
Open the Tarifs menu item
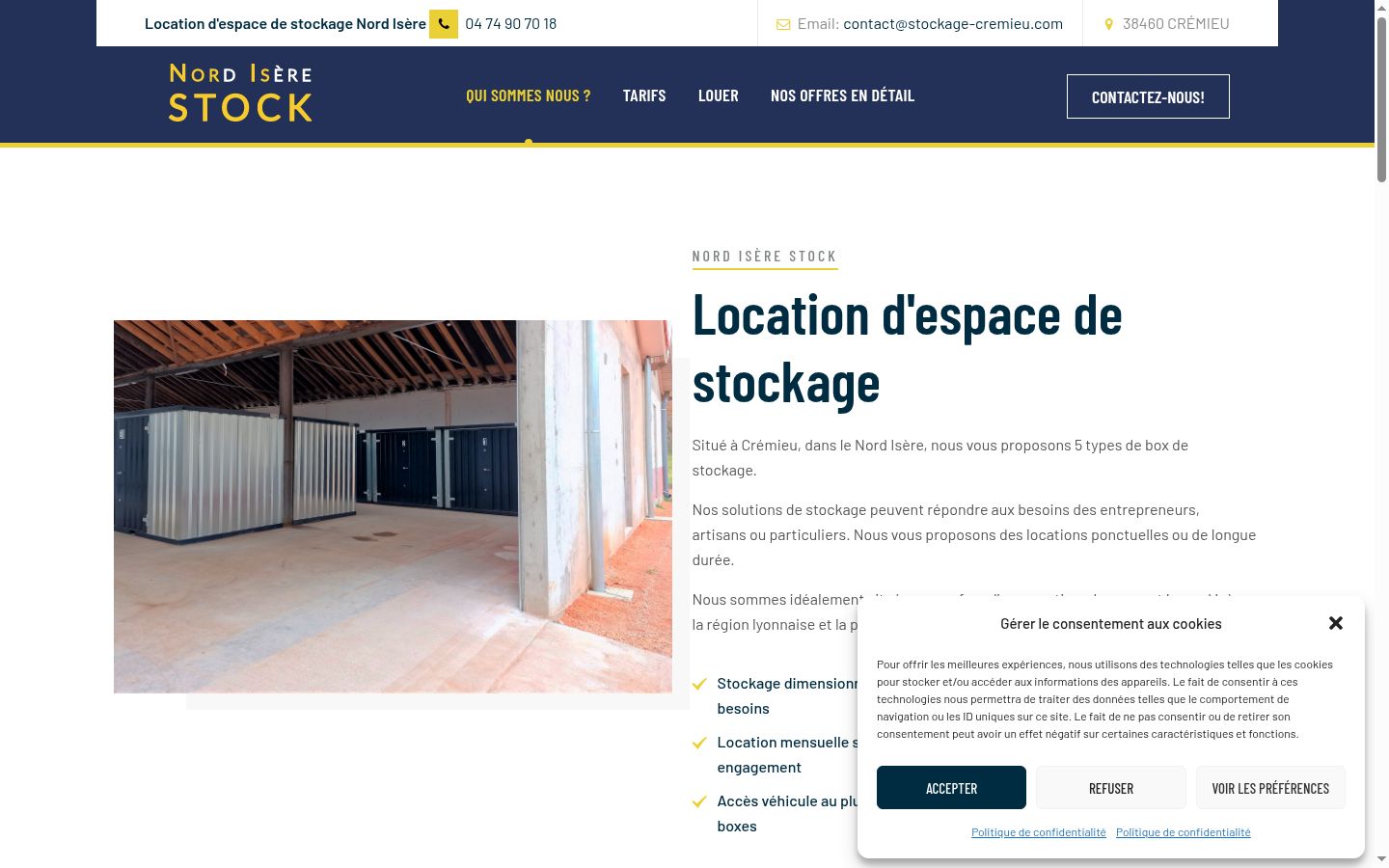click(x=644, y=95)
